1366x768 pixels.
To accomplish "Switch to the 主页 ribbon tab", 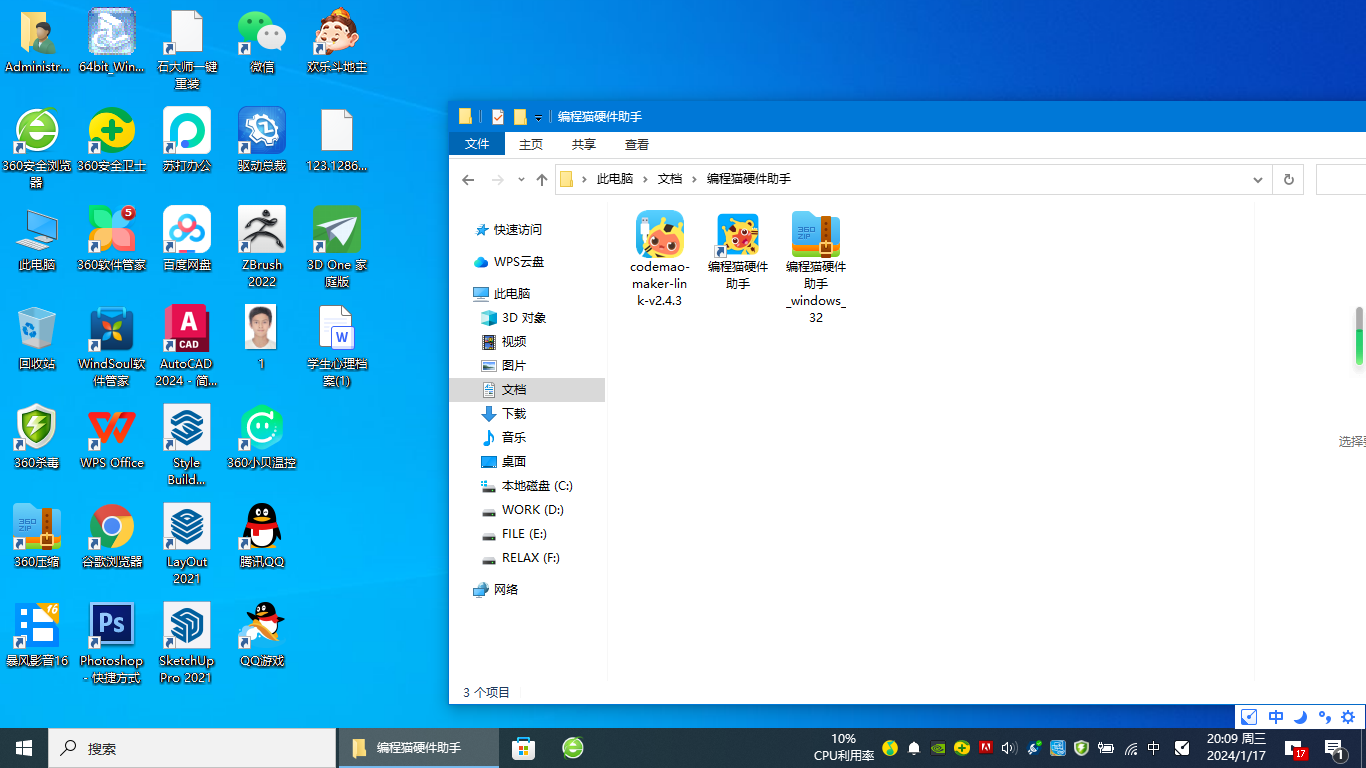I will coord(531,144).
